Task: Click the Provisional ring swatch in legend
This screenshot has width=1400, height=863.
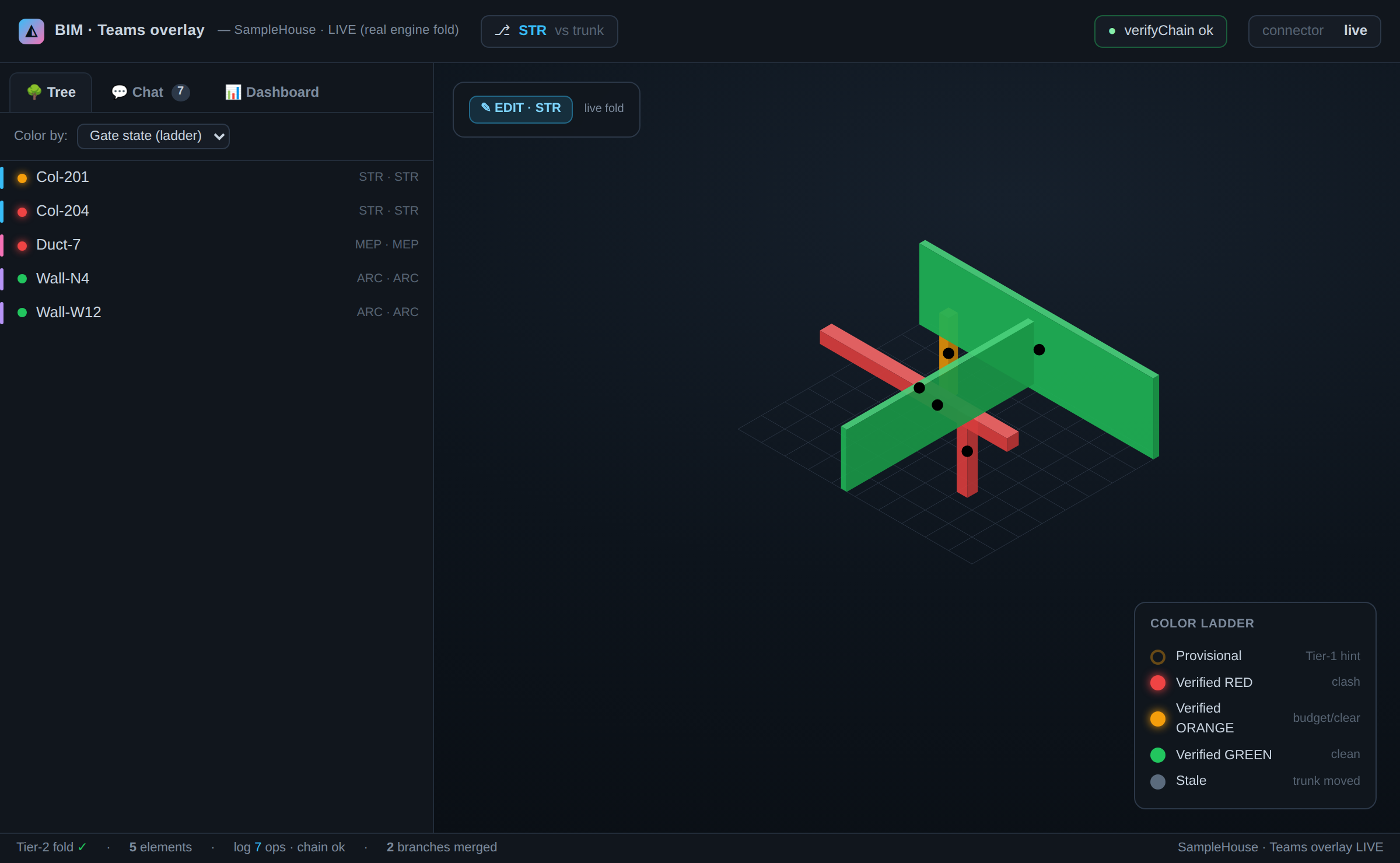Action: [x=1157, y=657]
